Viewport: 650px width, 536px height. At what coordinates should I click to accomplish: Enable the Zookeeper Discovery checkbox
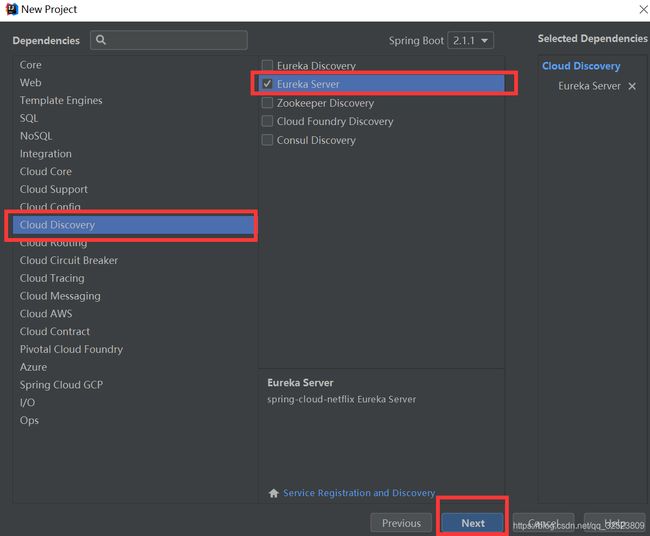pos(267,102)
